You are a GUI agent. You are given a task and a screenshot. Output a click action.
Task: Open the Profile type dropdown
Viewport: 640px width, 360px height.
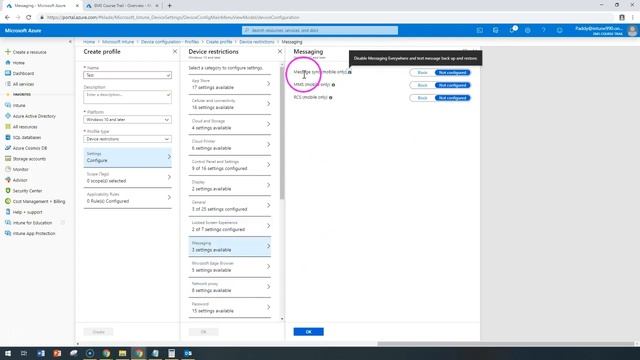pyautogui.click(x=127, y=139)
